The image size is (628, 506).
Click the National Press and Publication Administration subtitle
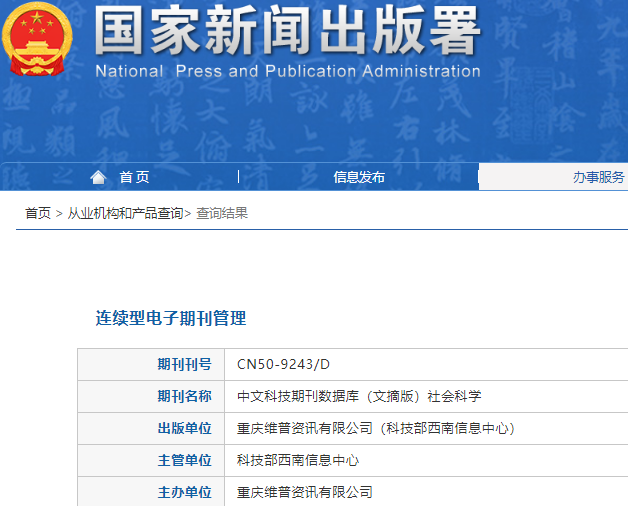pos(287,72)
